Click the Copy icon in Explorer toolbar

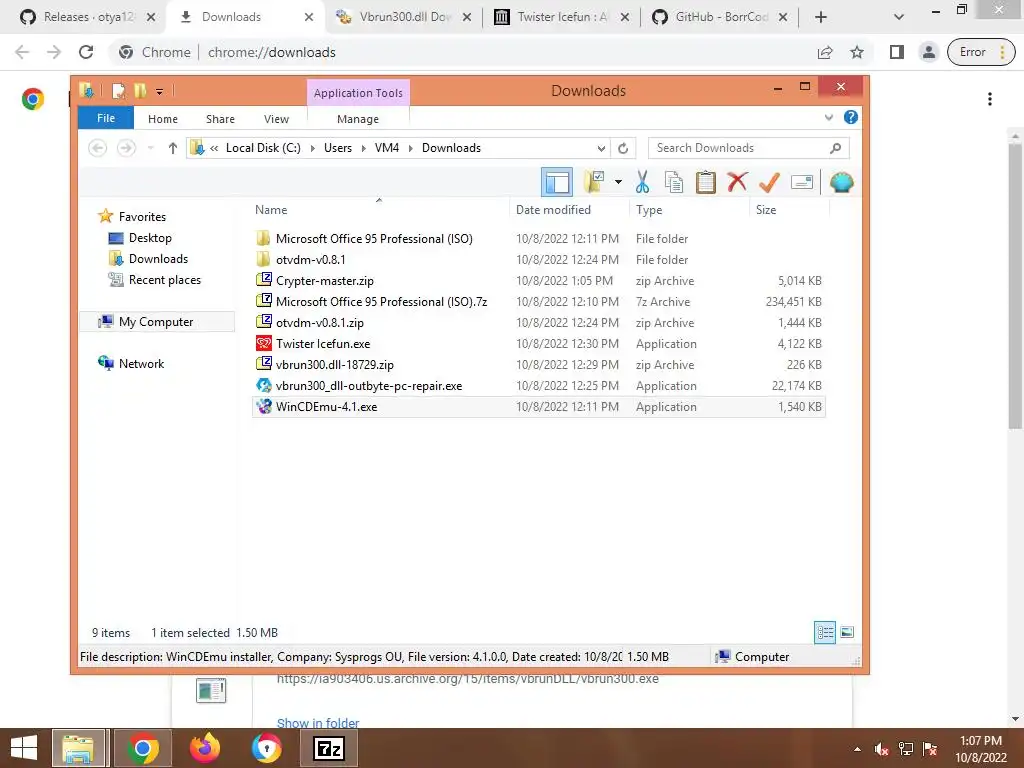[x=674, y=182]
